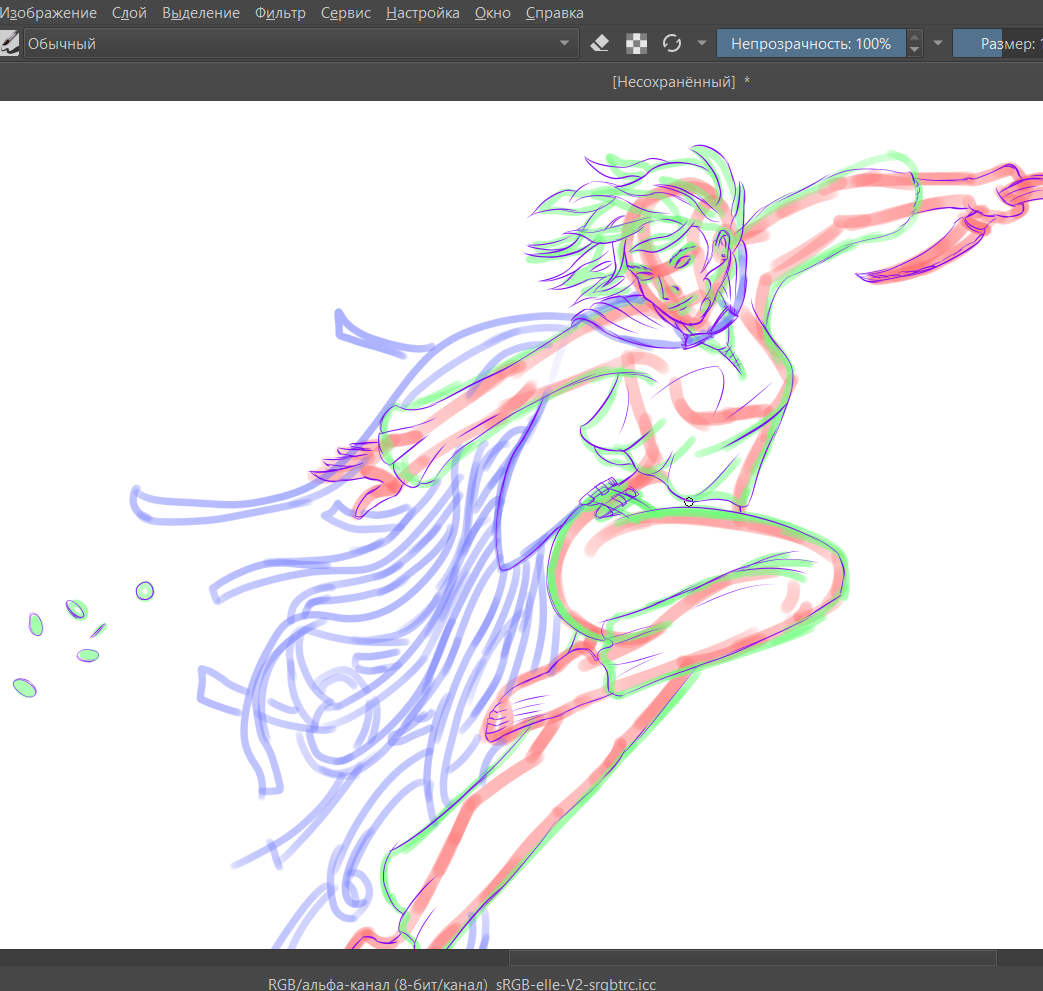This screenshot has height=991, width=1043.
Task: Open the 'Фильтр' menu
Action: click(x=280, y=13)
